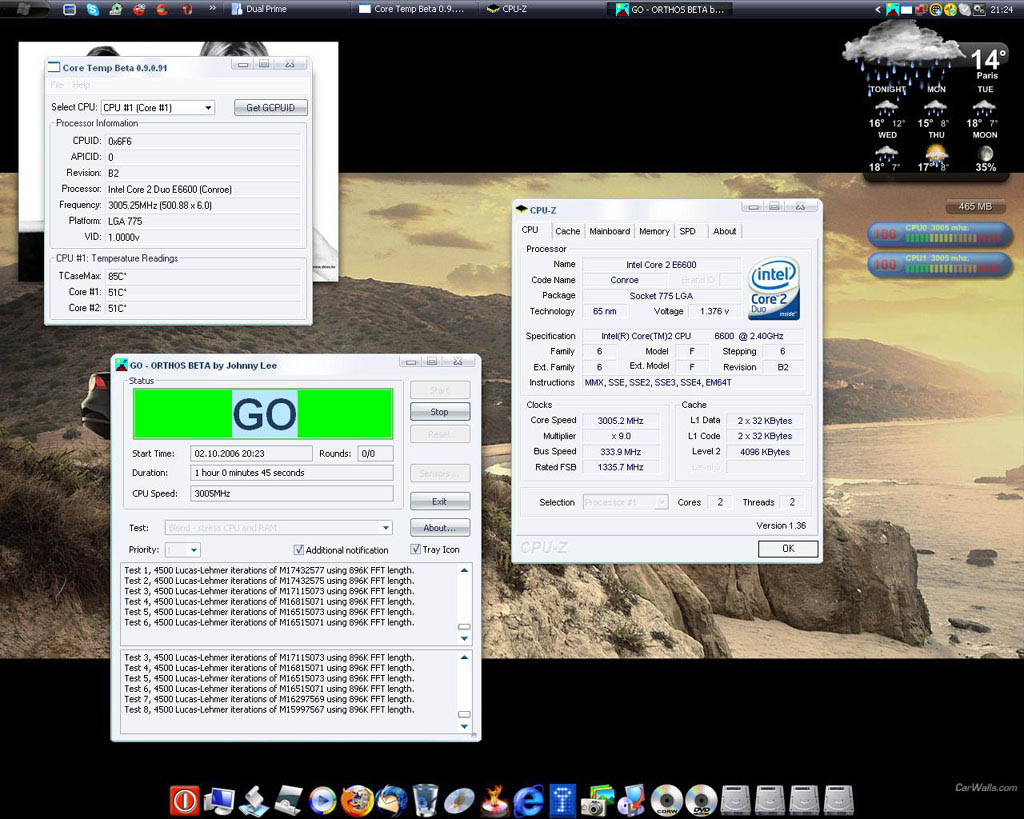The height and width of the screenshot is (819, 1024).
Task: Open the scanner/printer dock icon
Action: tap(288, 800)
